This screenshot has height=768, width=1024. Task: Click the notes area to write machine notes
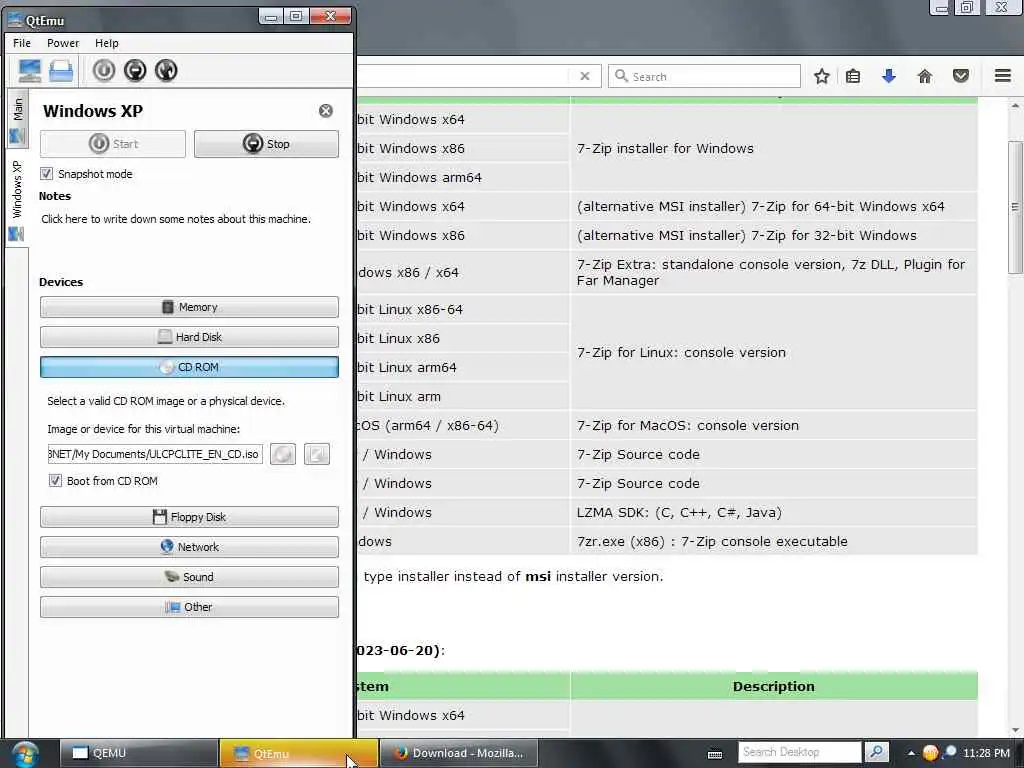(176, 219)
